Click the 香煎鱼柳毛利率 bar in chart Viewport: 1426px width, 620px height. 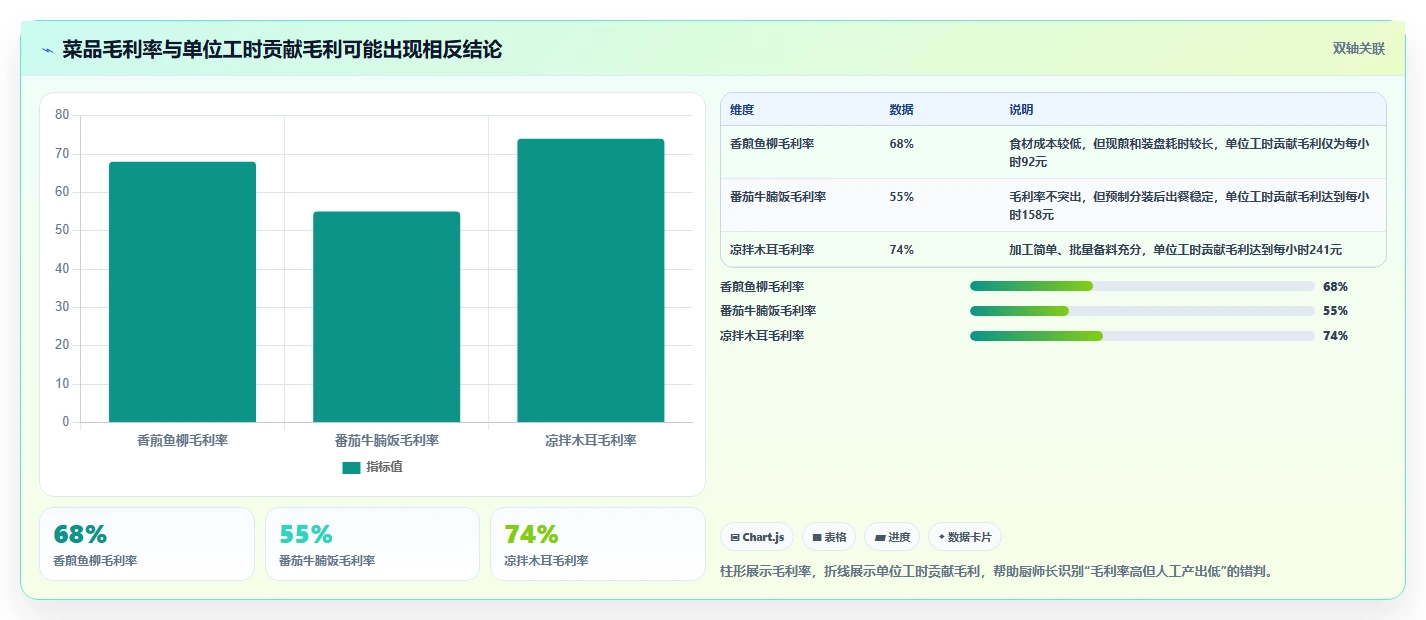[x=182, y=292]
